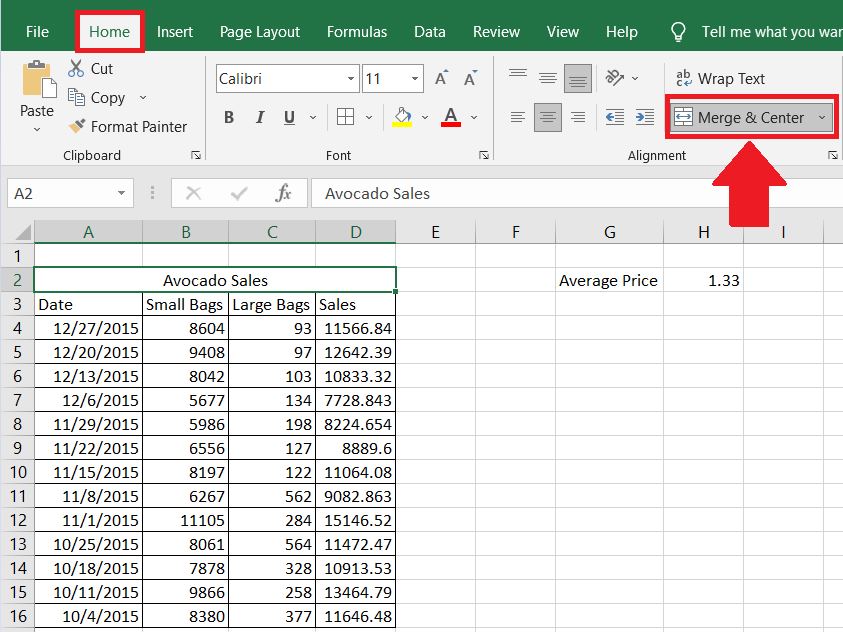The width and height of the screenshot is (843, 632).
Task: Expand the Merge & Center dropdown arrow
Action: (822, 117)
